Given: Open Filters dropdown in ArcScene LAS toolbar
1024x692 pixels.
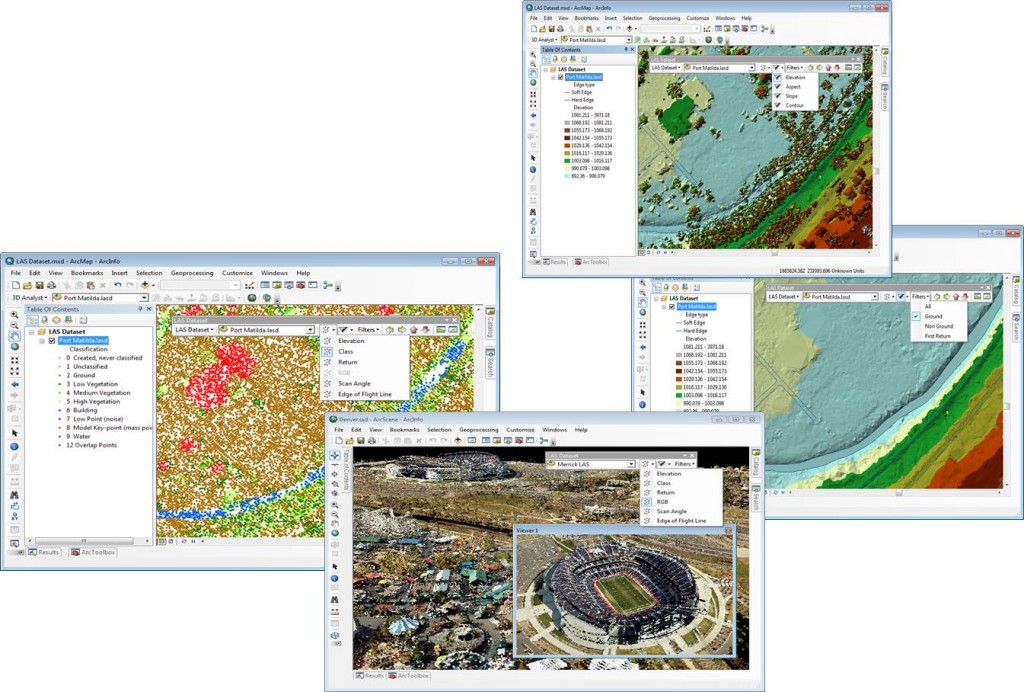Looking at the screenshot, I should click(x=684, y=464).
